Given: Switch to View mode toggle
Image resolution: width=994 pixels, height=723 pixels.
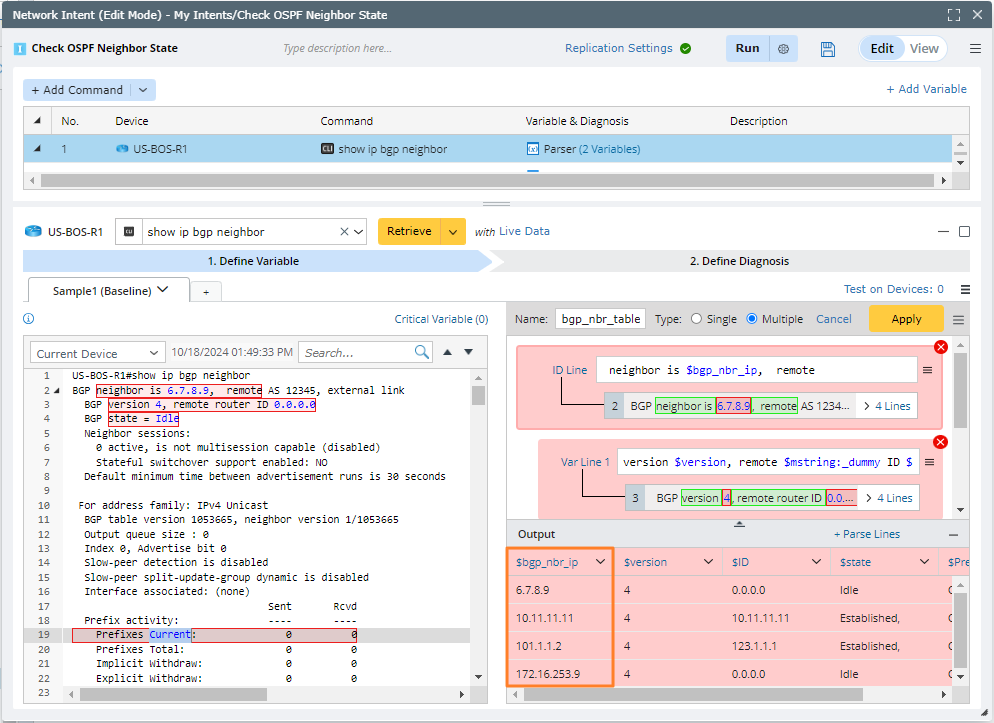Looking at the screenshot, I should (x=924, y=49).
